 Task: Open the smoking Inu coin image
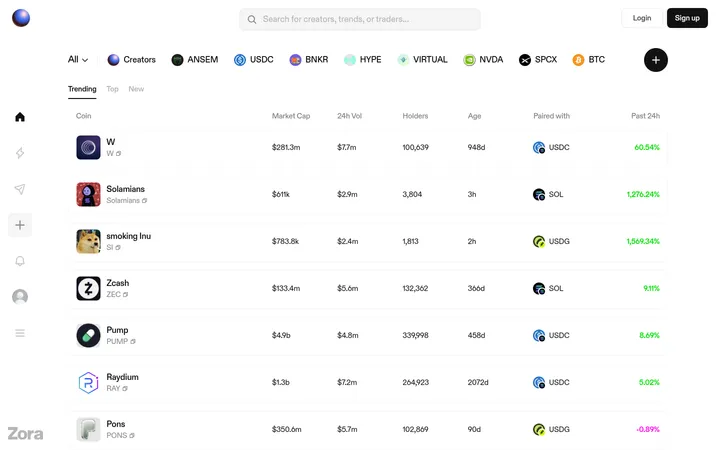[x=88, y=241]
